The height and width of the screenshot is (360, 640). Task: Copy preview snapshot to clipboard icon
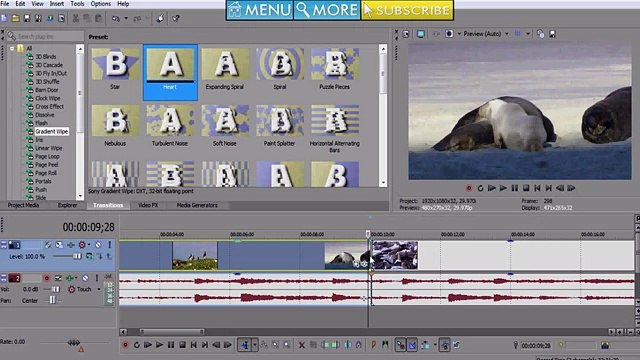click(x=540, y=34)
